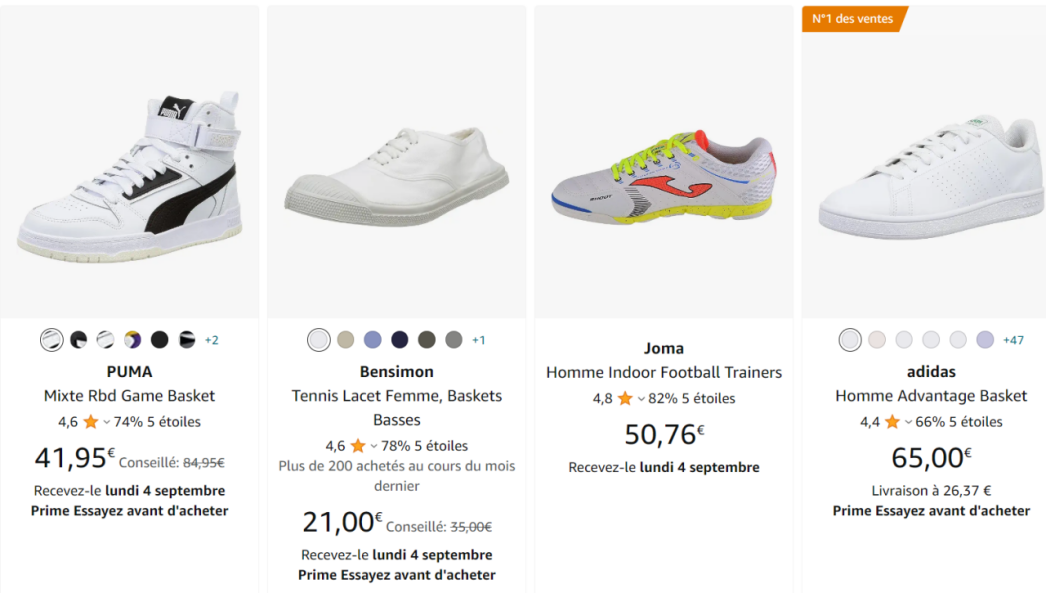Expand PUMA rating breakdown chevron
The image size is (1047, 593).
pyautogui.click(x=107, y=422)
